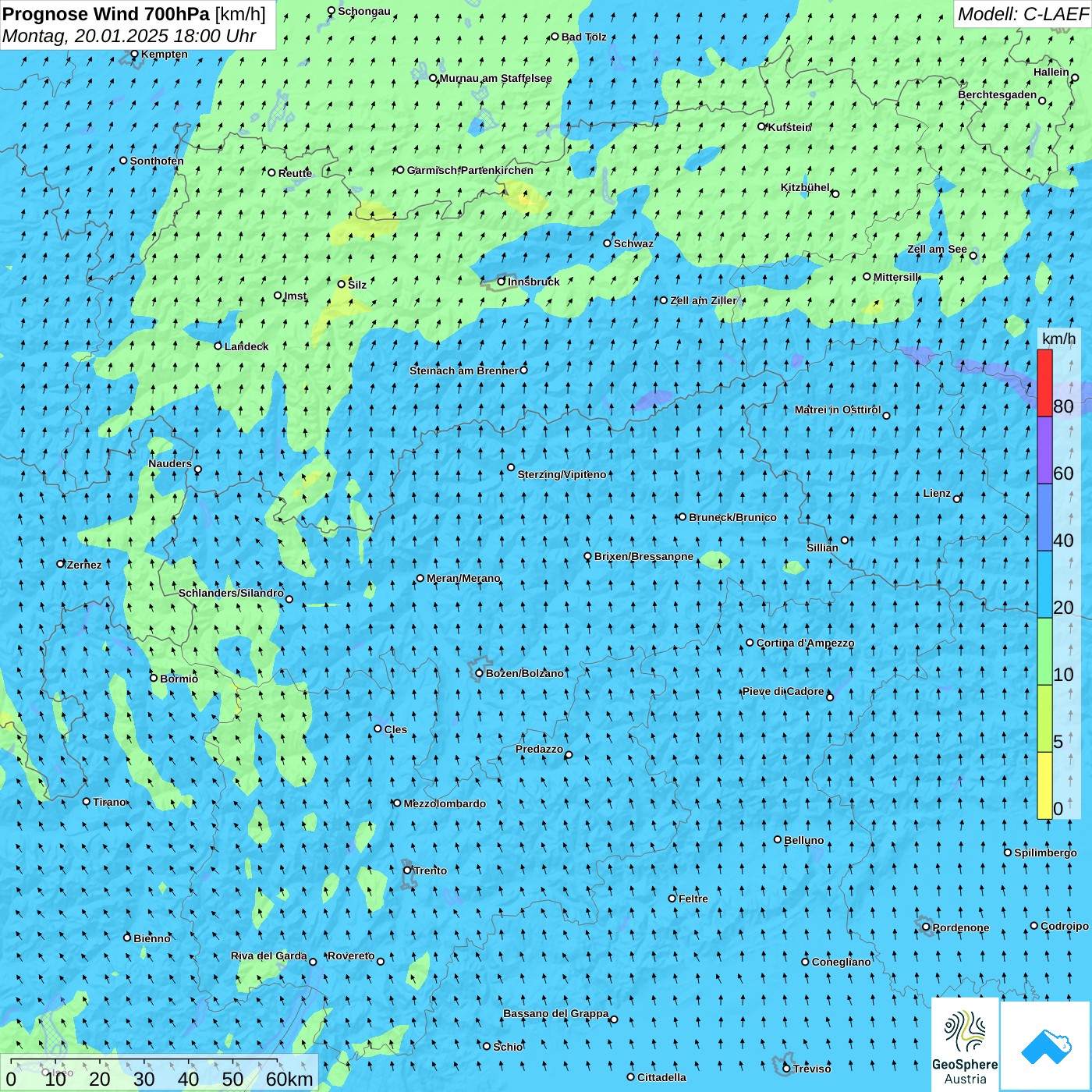This screenshot has width=1092, height=1092.
Task: Click the Codroipo label
Action: pyautogui.click(x=1065, y=926)
